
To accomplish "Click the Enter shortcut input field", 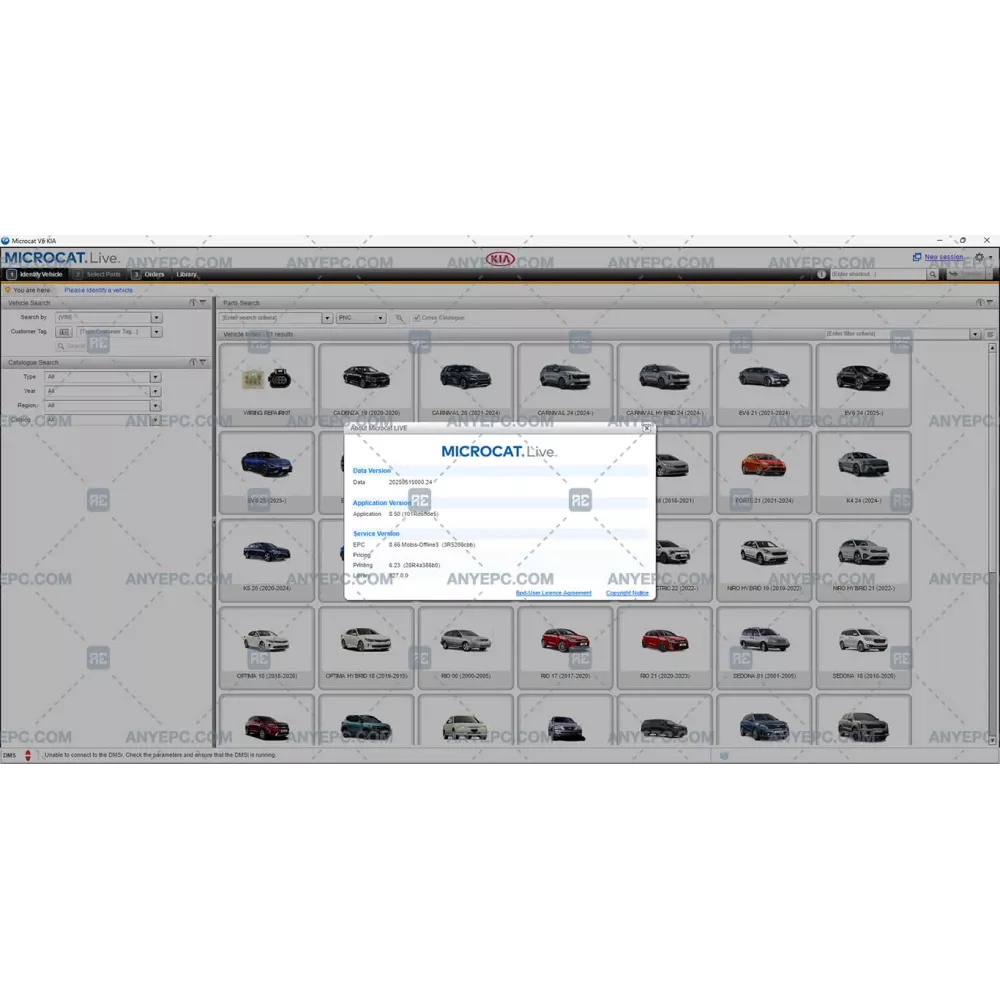I will point(876,274).
